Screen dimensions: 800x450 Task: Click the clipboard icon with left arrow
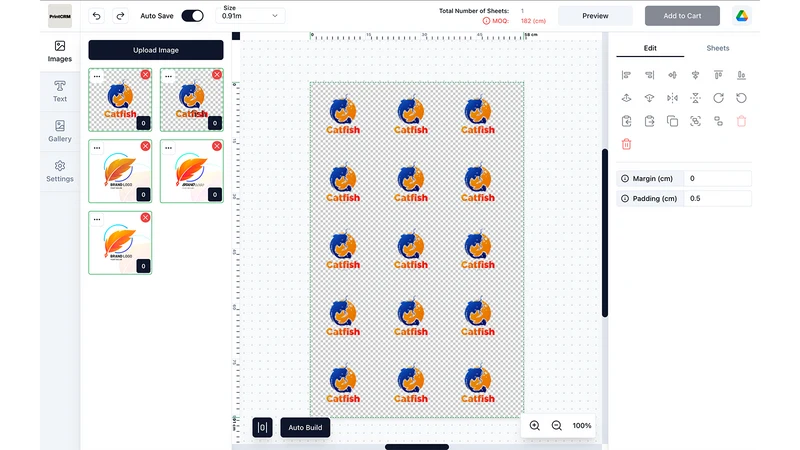(626, 121)
